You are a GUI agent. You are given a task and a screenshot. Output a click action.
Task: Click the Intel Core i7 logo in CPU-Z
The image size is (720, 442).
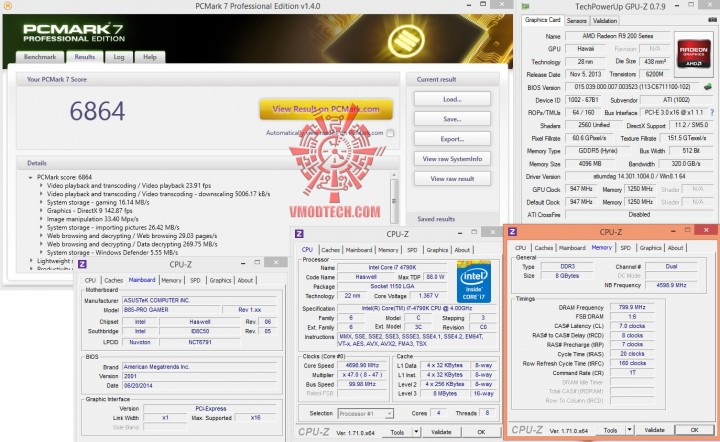(474, 282)
